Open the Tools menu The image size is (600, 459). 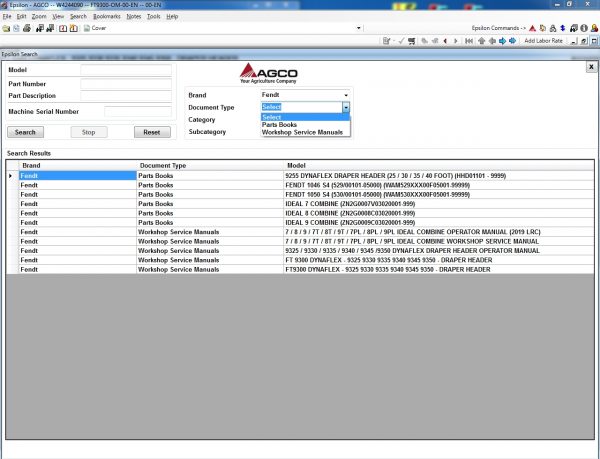coord(153,16)
